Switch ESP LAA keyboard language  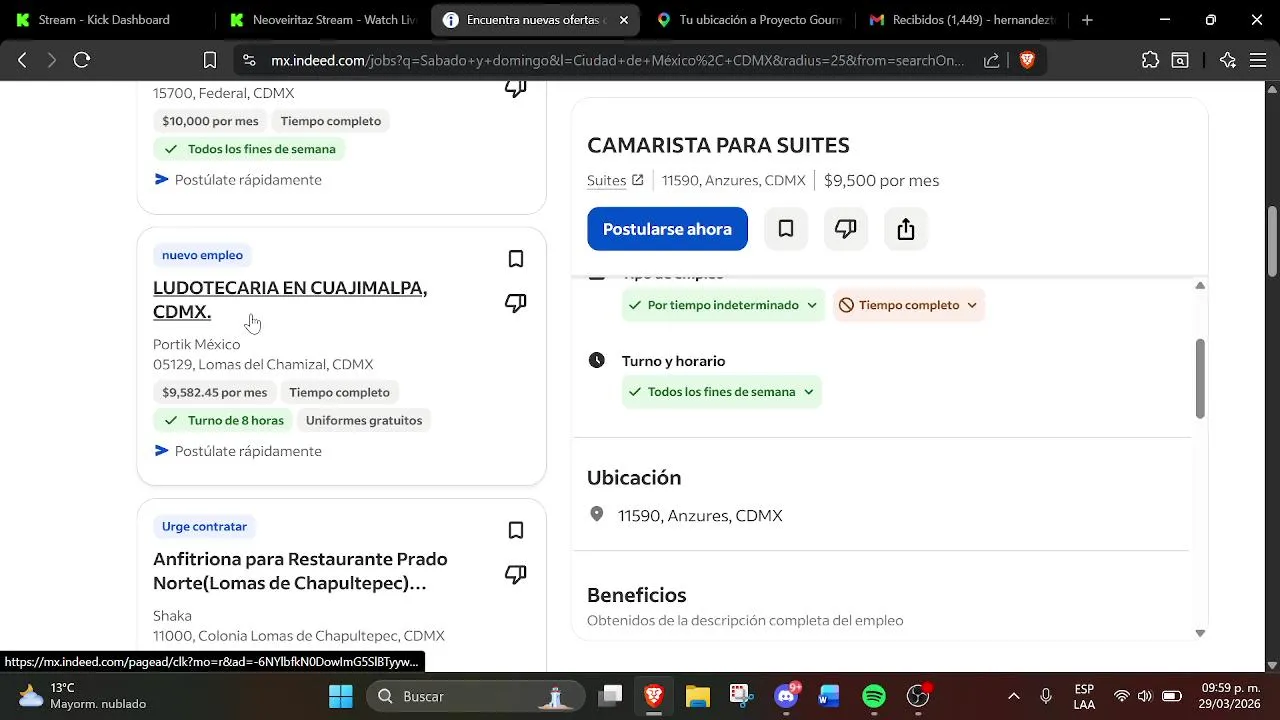[x=1084, y=696]
